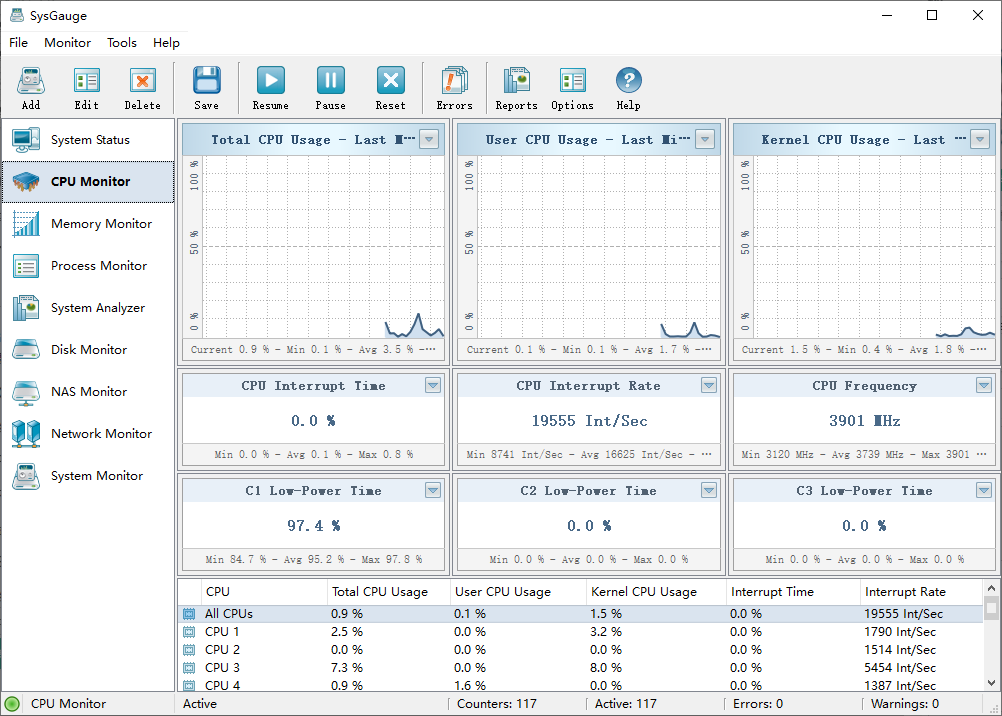Switch to Network Monitor in sidebar

click(x=101, y=434)
